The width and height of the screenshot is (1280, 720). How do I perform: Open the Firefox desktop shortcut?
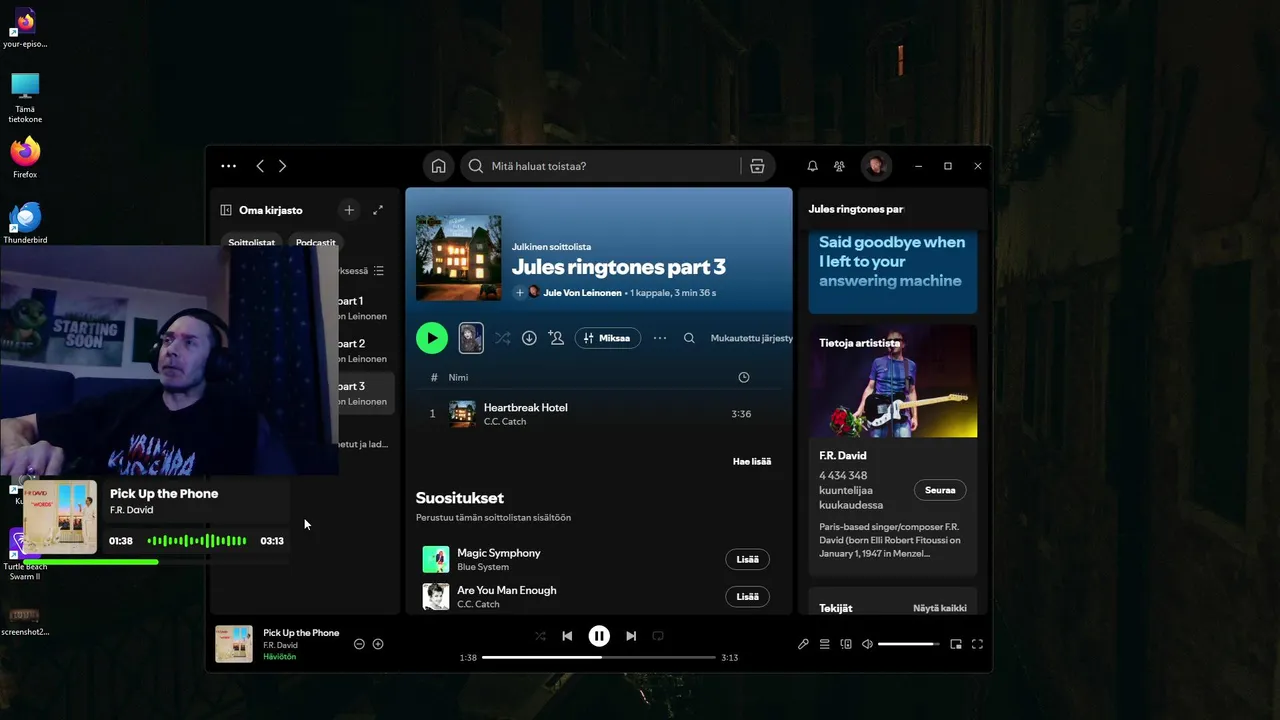pos(25,158)
